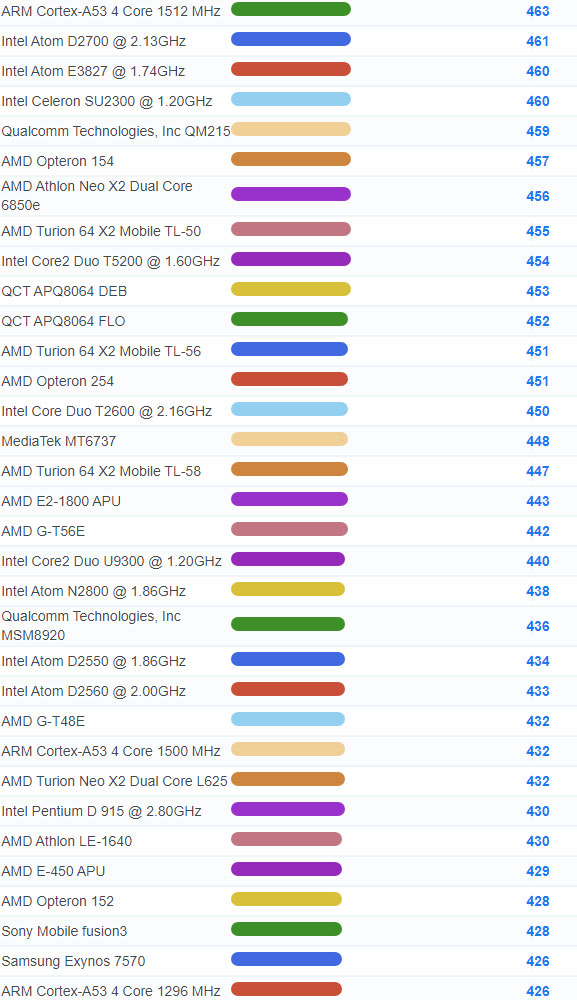Open ARM Cortex-A53 4 Core 1500 MHz
577x1000 pixels.
[x=111, y=751]
